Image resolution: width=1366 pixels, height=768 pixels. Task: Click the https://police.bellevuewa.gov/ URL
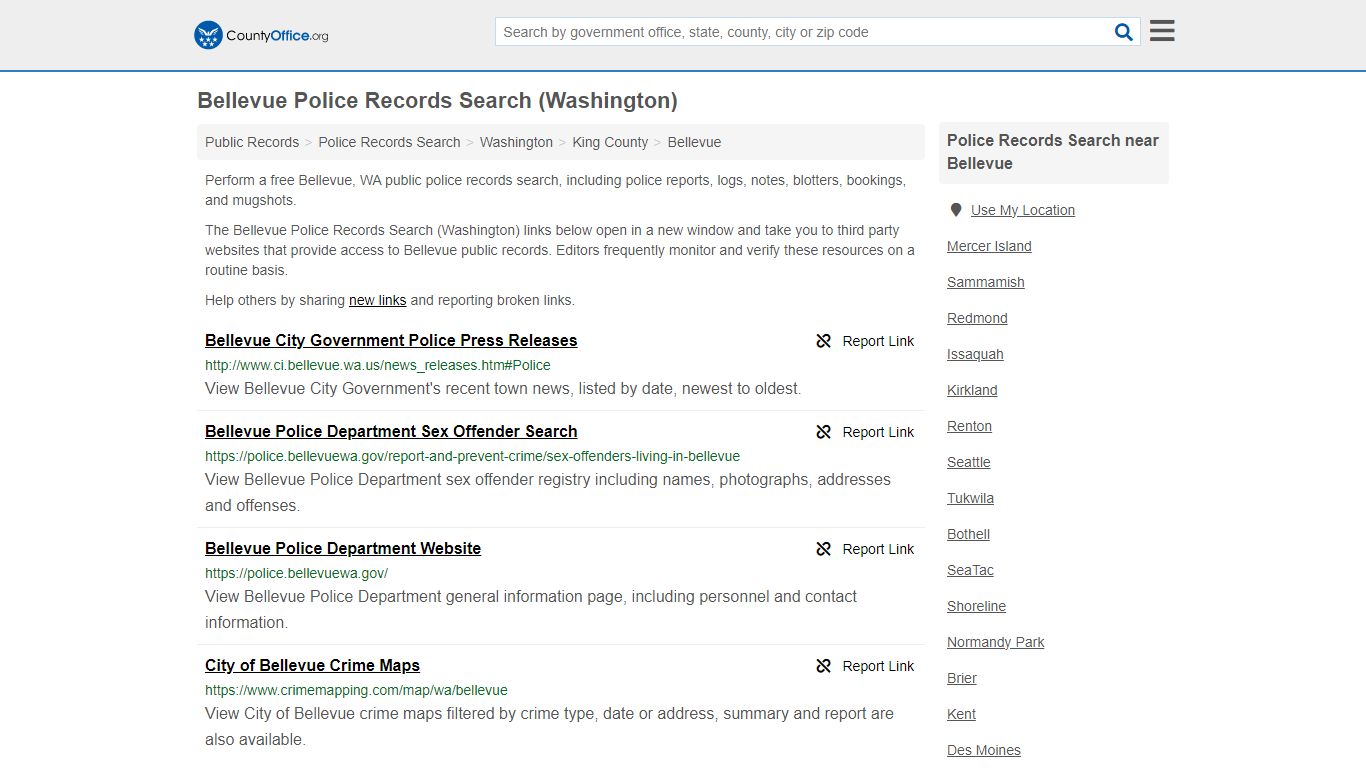click(x=296, y=573)
